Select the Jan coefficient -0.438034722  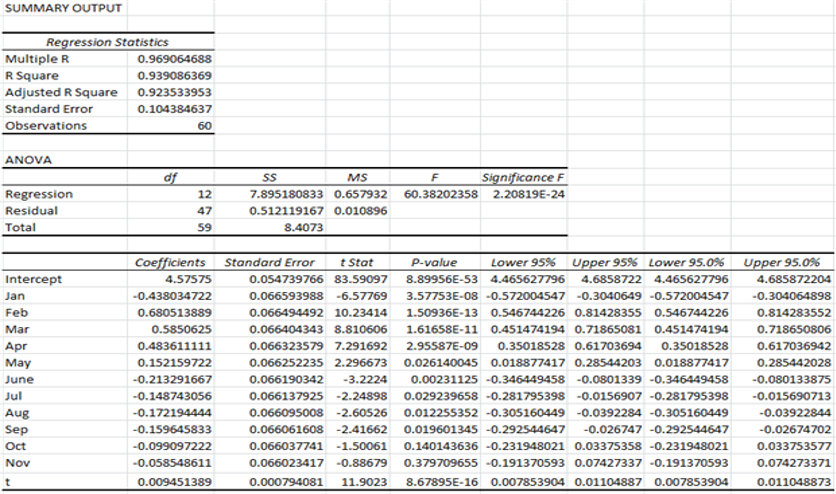point(172,296)
